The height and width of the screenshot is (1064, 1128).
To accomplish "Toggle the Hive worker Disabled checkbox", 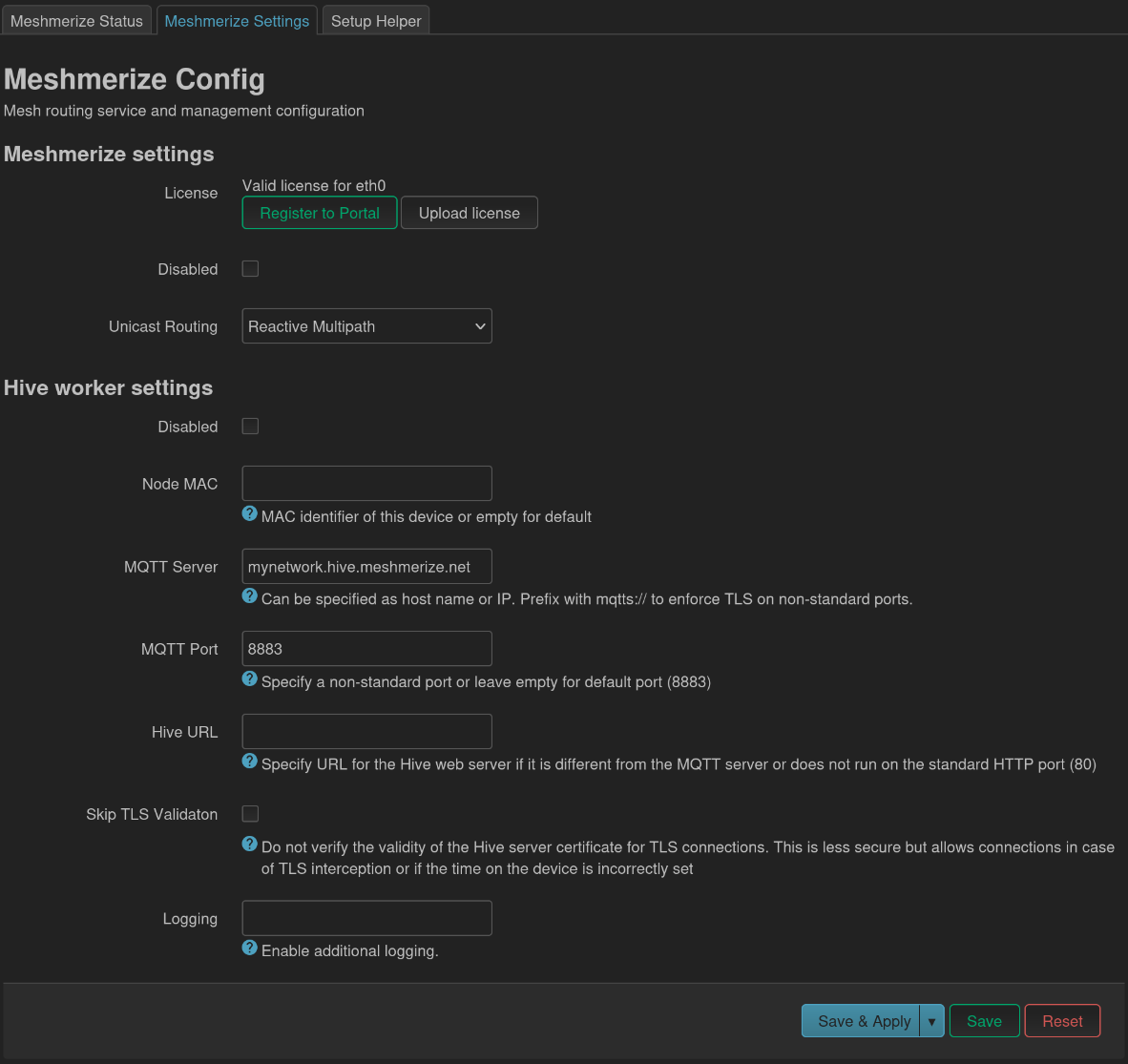I will [250, 427].
